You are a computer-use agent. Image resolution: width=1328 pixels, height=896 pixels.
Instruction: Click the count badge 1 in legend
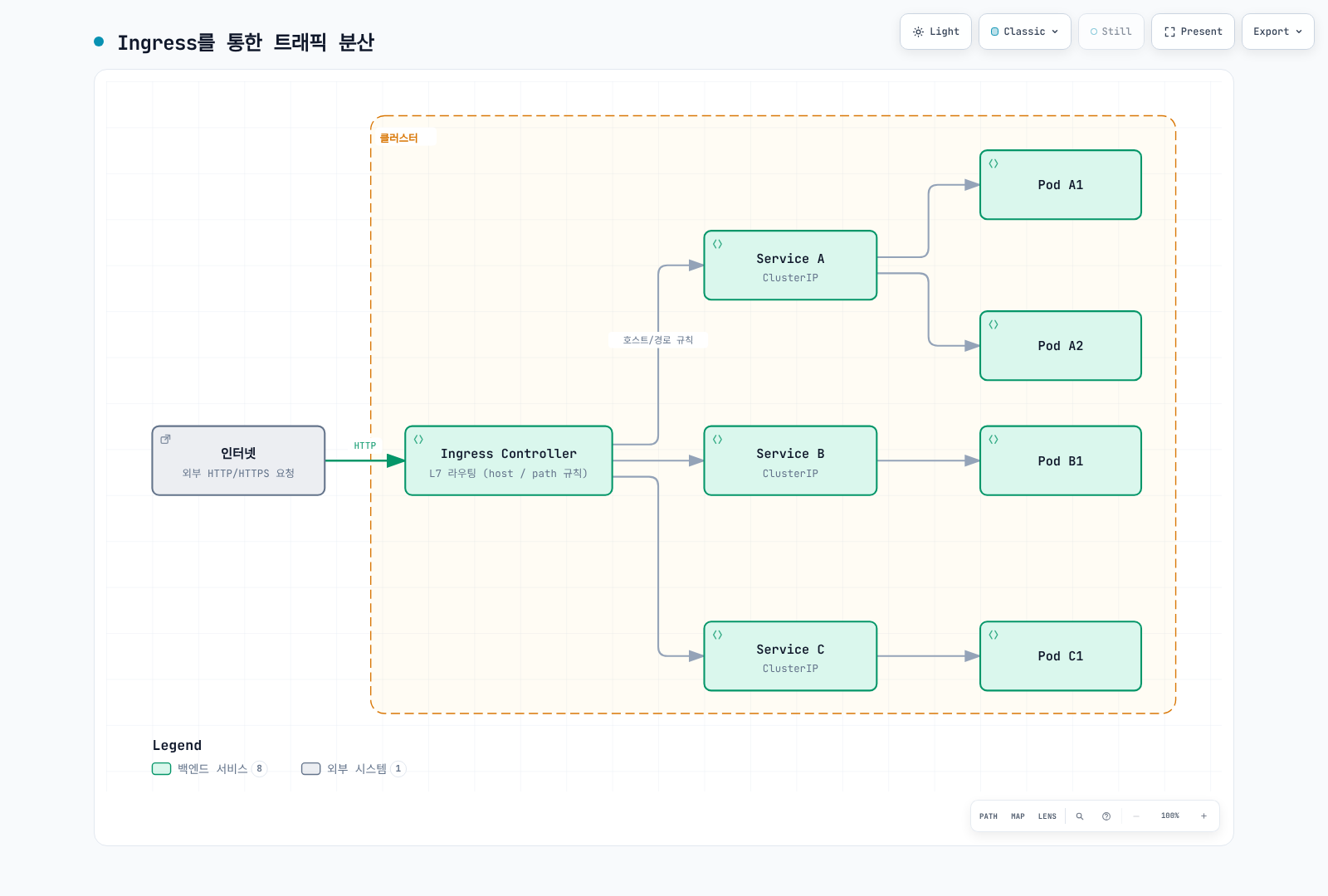click(398, 769)
